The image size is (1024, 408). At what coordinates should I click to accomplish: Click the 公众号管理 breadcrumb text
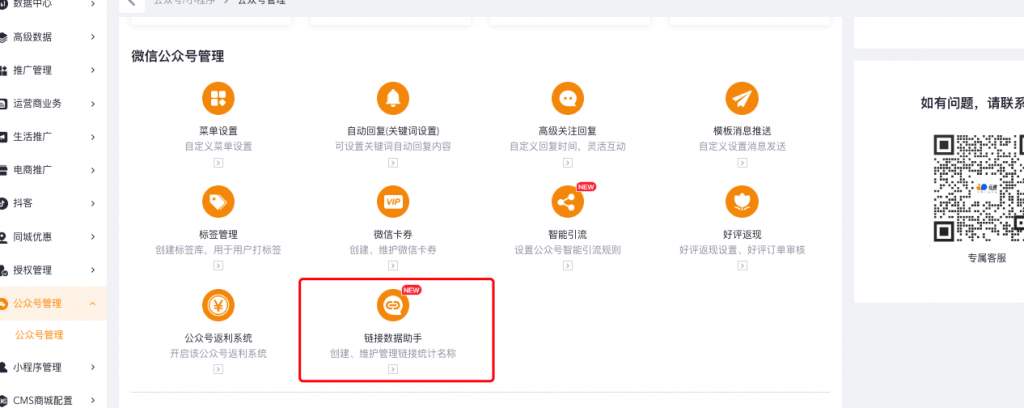[261, 2]
